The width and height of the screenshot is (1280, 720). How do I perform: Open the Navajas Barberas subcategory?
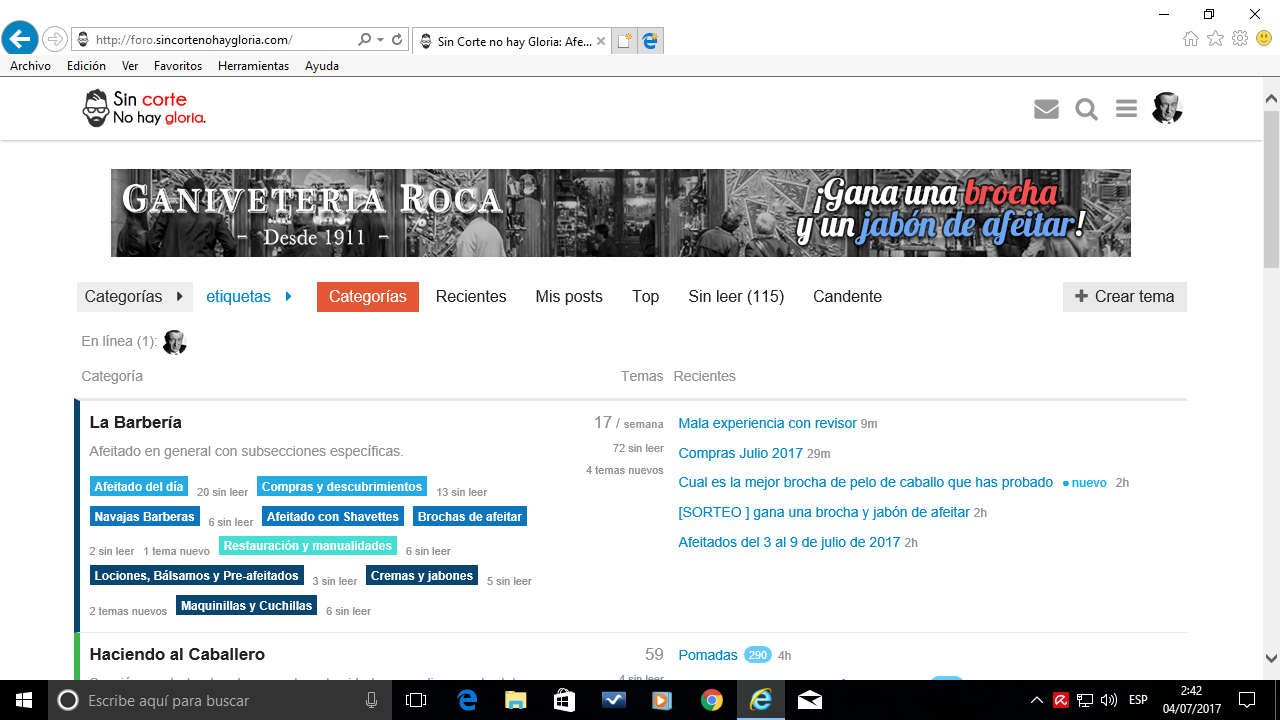click(145, 517)
